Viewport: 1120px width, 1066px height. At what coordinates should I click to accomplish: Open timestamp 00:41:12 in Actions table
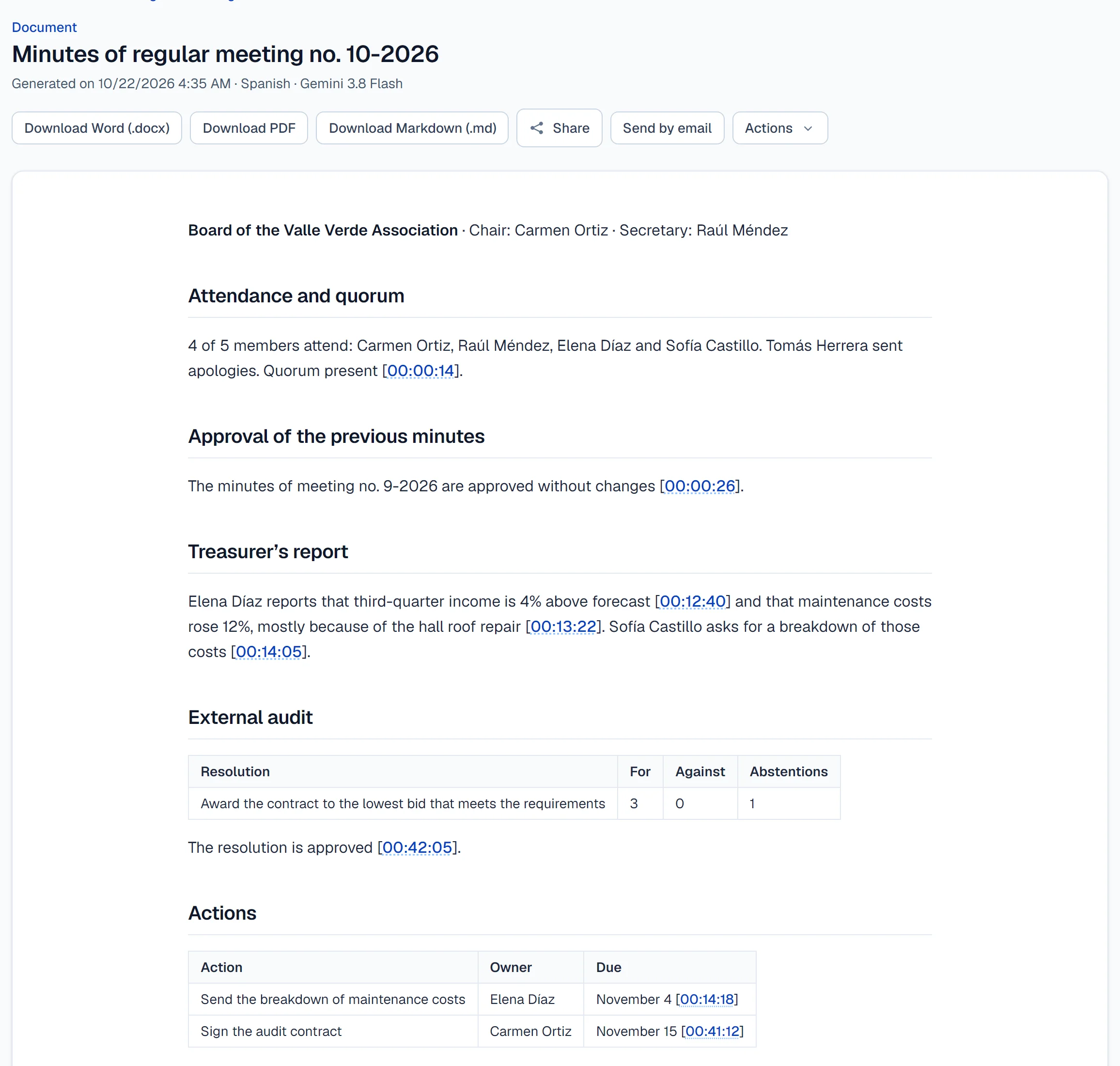pyautogui.click(x=712, y=1031)
